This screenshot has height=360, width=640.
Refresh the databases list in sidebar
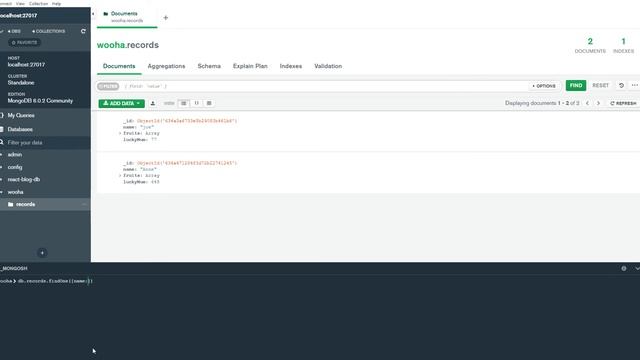click(x=83, y=31)
